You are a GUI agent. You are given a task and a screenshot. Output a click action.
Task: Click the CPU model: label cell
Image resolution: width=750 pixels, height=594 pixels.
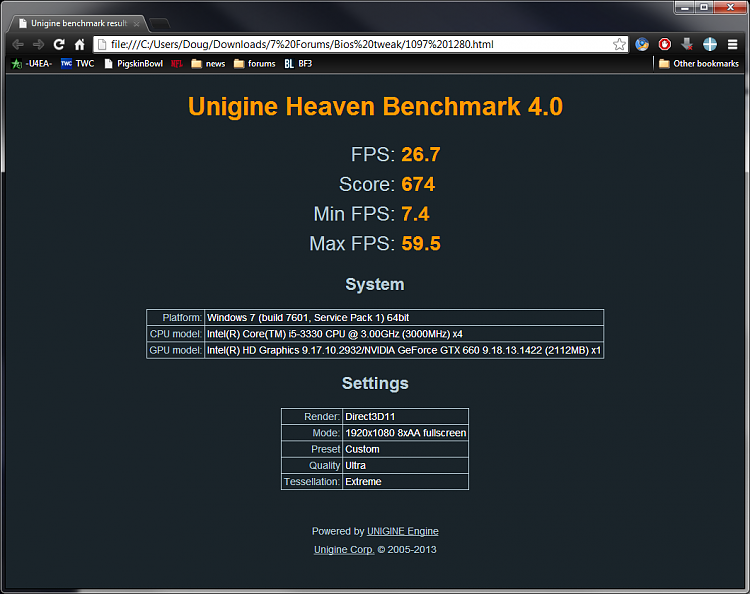[x=176, y=334]
